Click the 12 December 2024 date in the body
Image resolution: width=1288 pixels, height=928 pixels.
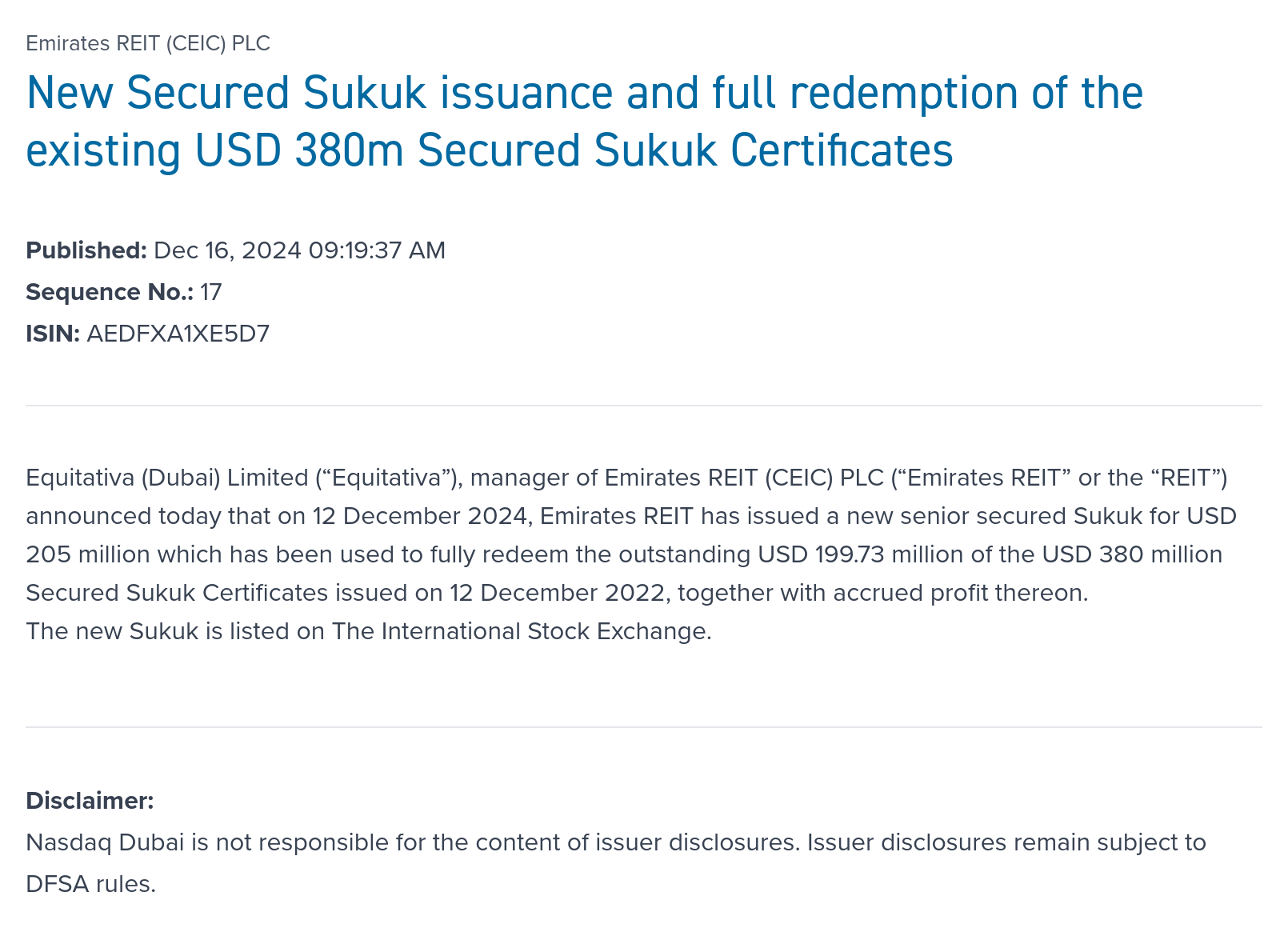coord(419,516)
